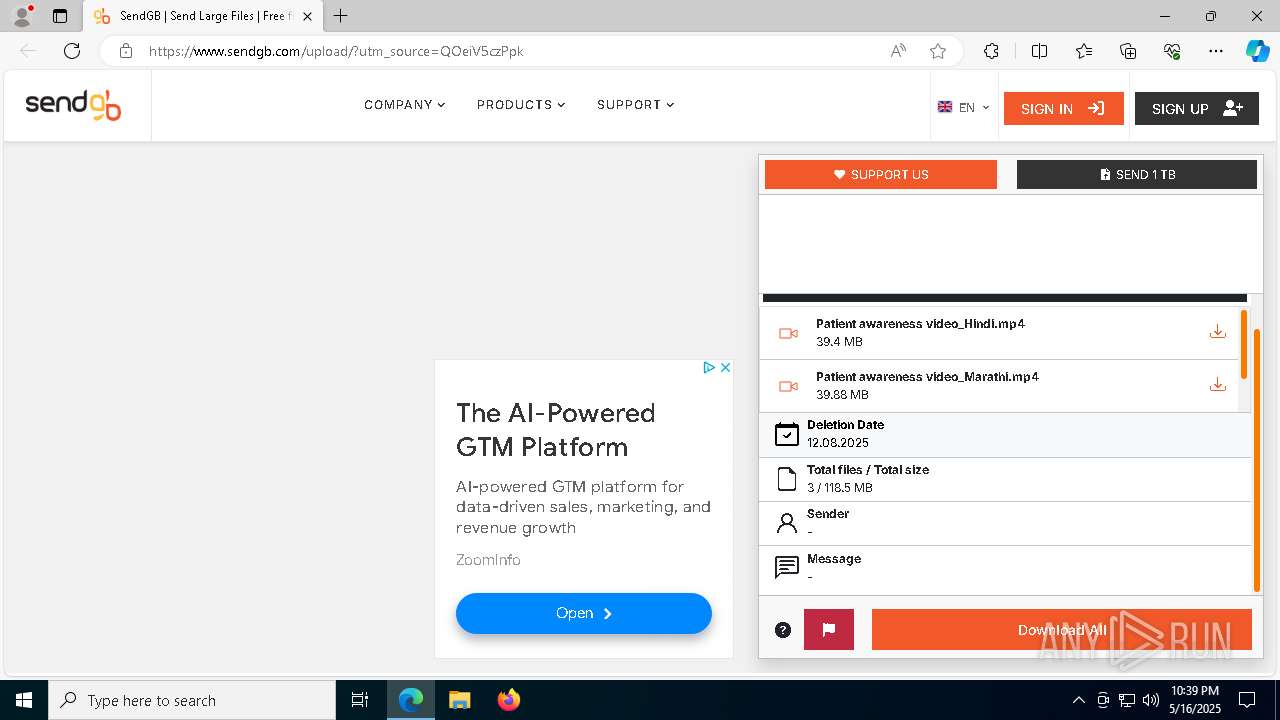This screenshot has height=720, width=1280.
Task: Download Patient awareness video_Marathi.mp4 file
Action: [x=1217, y=385]
